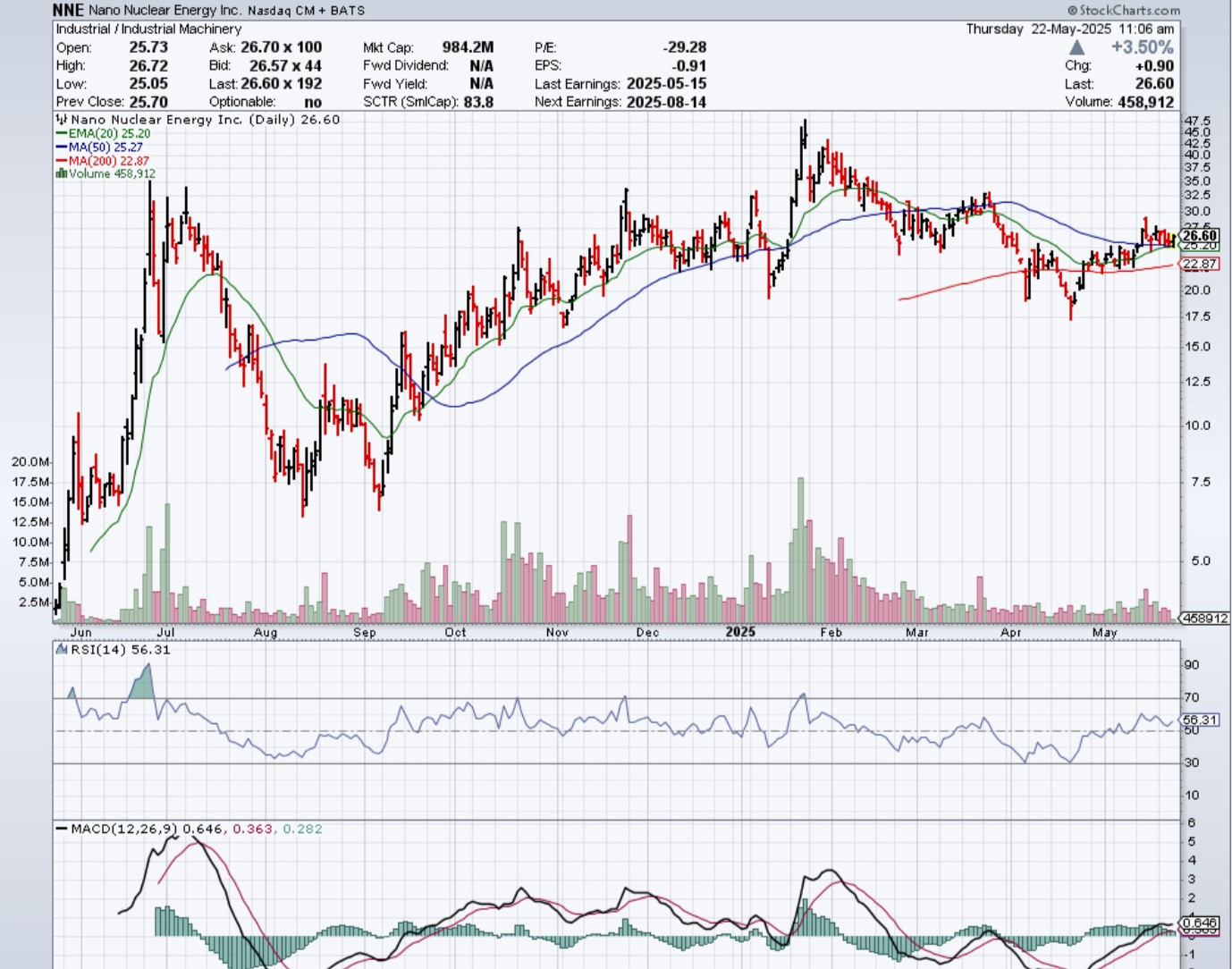Click the Ask quote 26.70 x 100
Screen dimensions: 1232x969
point(281,47)
